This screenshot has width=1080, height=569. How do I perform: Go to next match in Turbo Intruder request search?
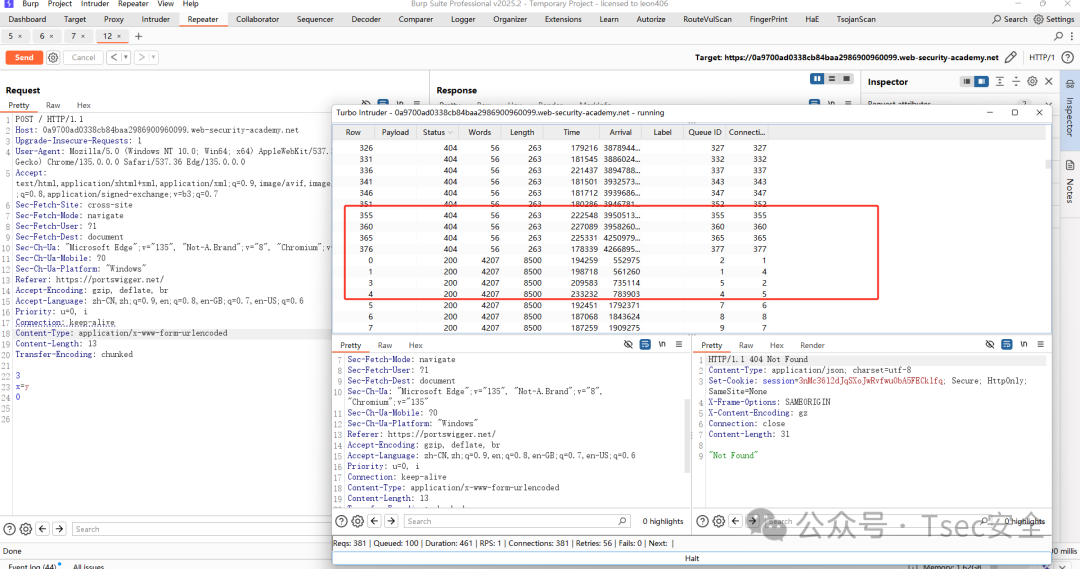pyautogui.click(x=391, y=521)
